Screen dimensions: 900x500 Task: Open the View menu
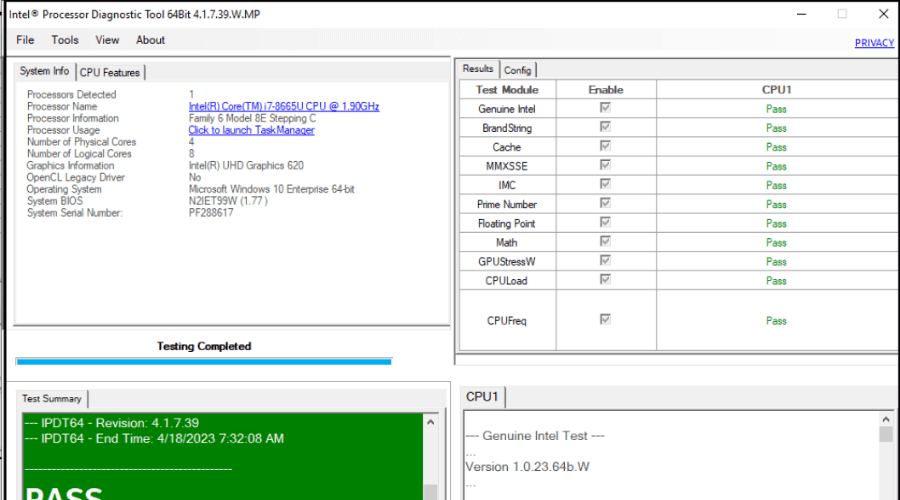pyautogui.click(x=107, y=40)
